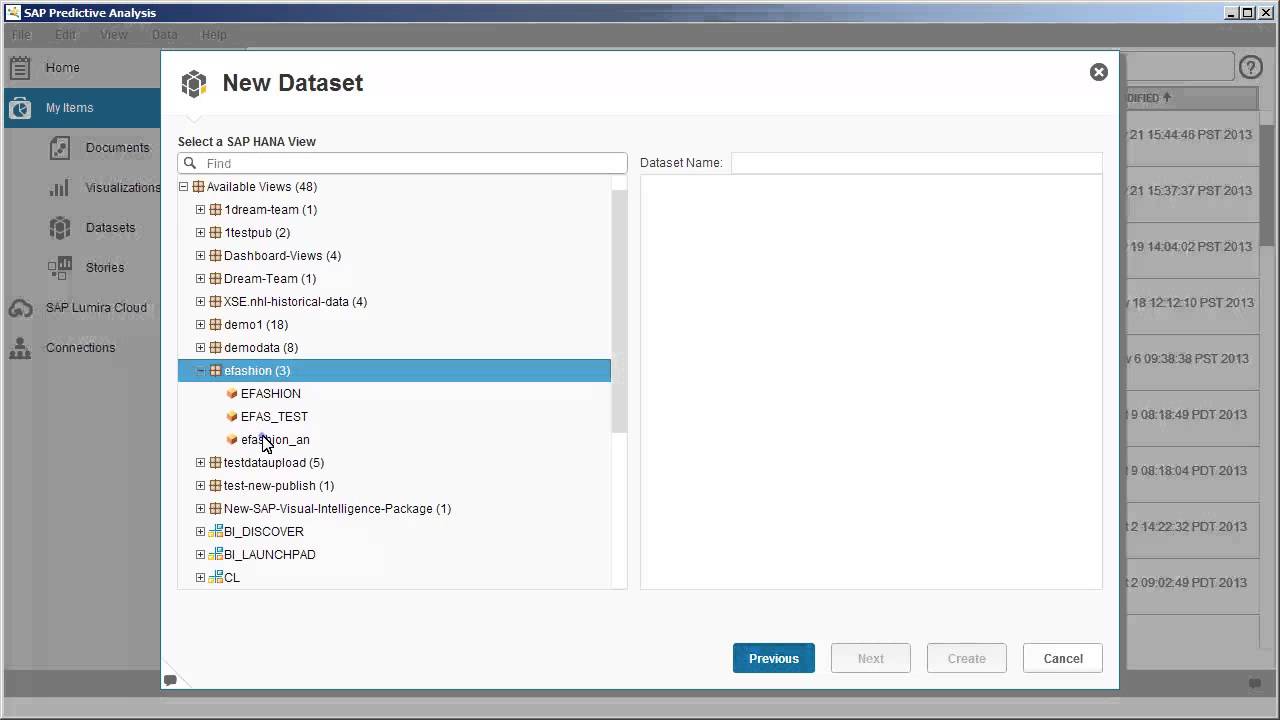Click the help question mark icon

1251,68
